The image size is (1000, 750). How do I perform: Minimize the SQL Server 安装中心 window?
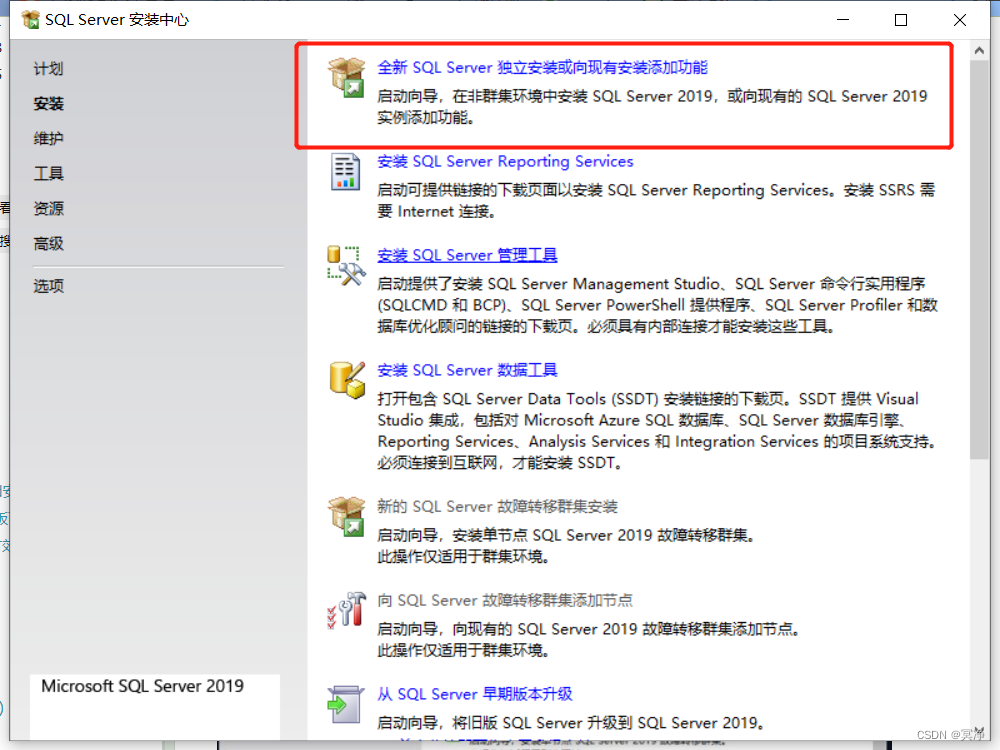tap(843, 20)
